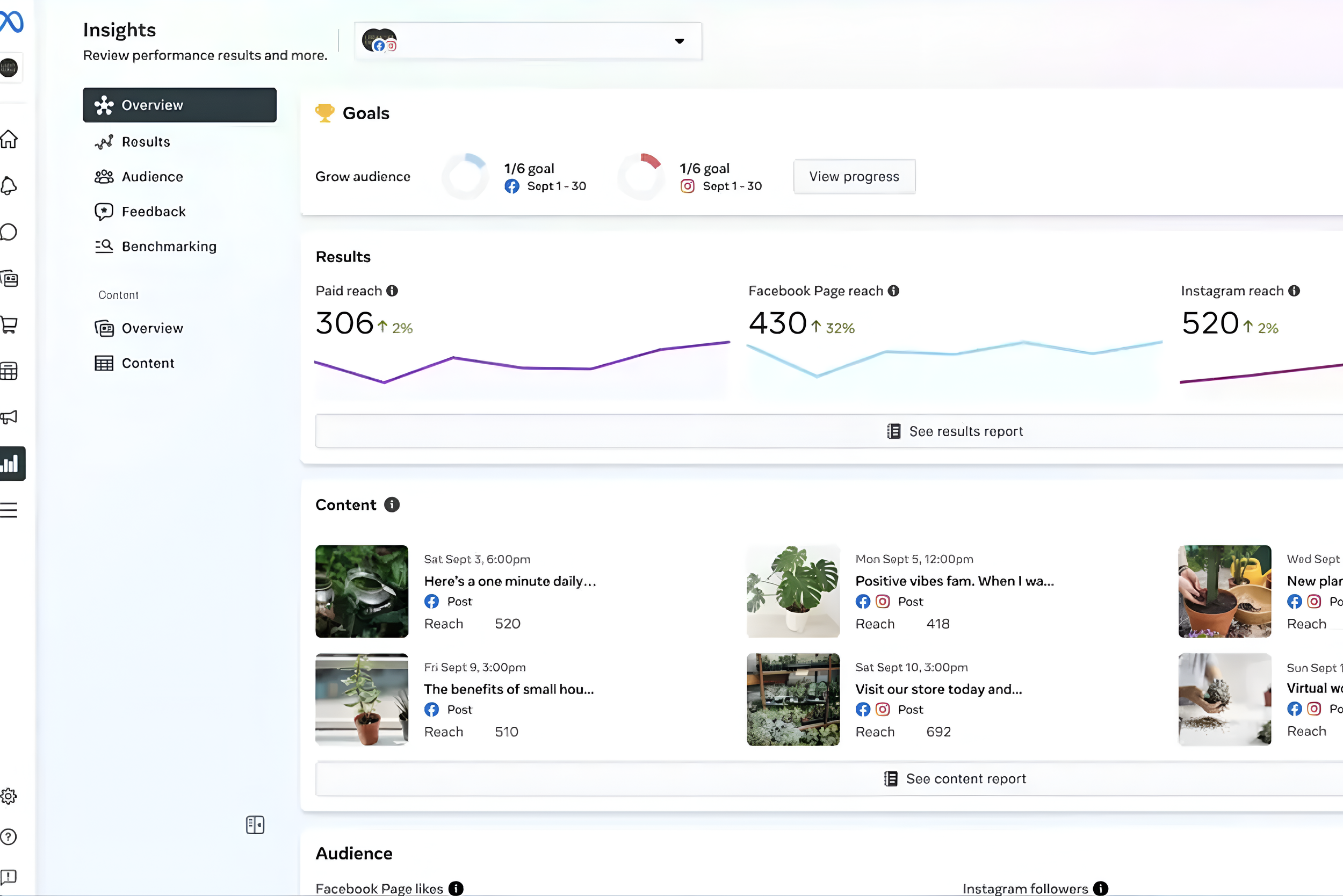Image resolution: width=1343 pixels, height=896 pixels.
Task: Open the Help question mark icon
Action: [x=9, y=836]
